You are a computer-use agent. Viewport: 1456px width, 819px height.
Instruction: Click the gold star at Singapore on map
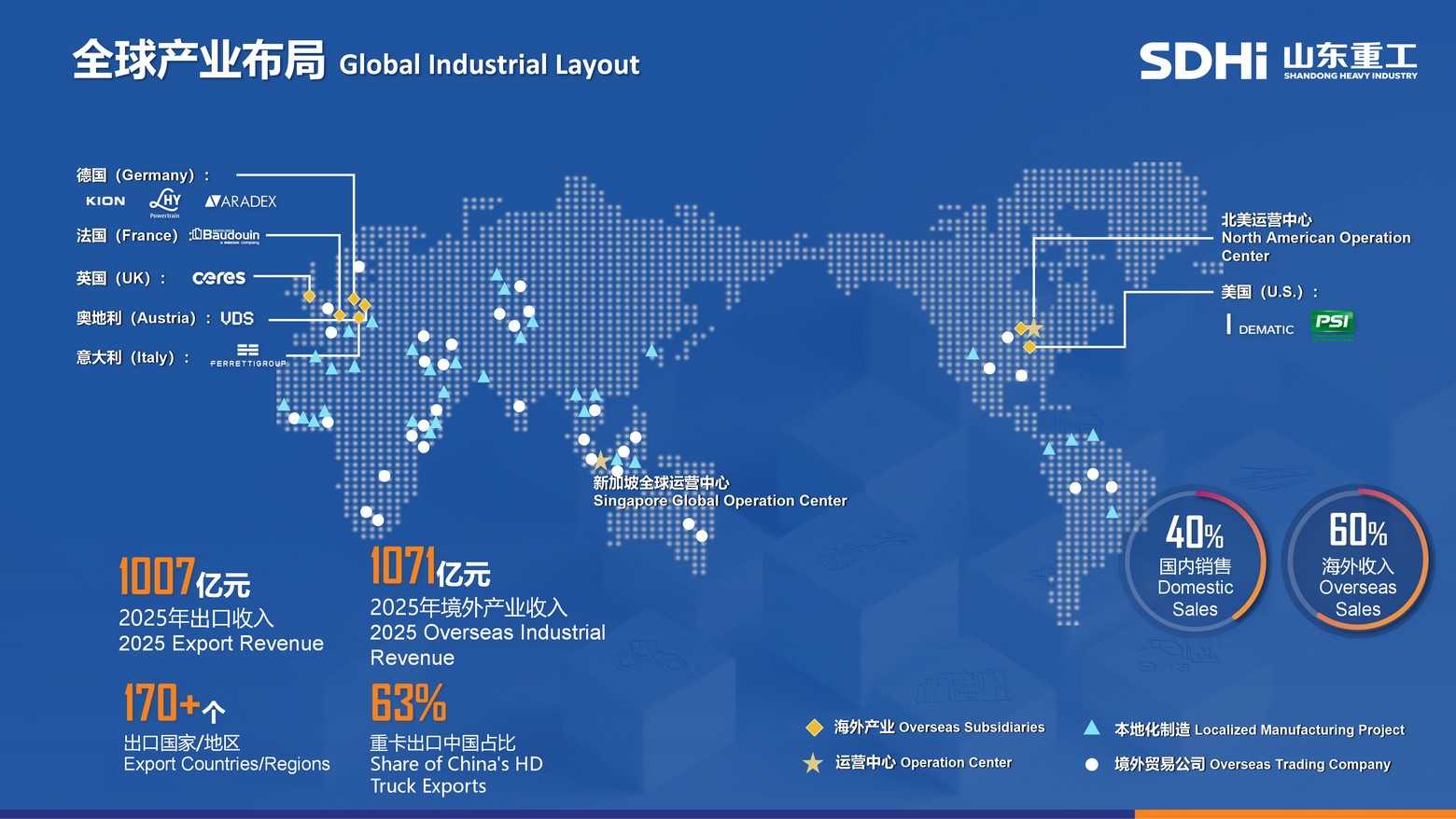pos(602,462)
